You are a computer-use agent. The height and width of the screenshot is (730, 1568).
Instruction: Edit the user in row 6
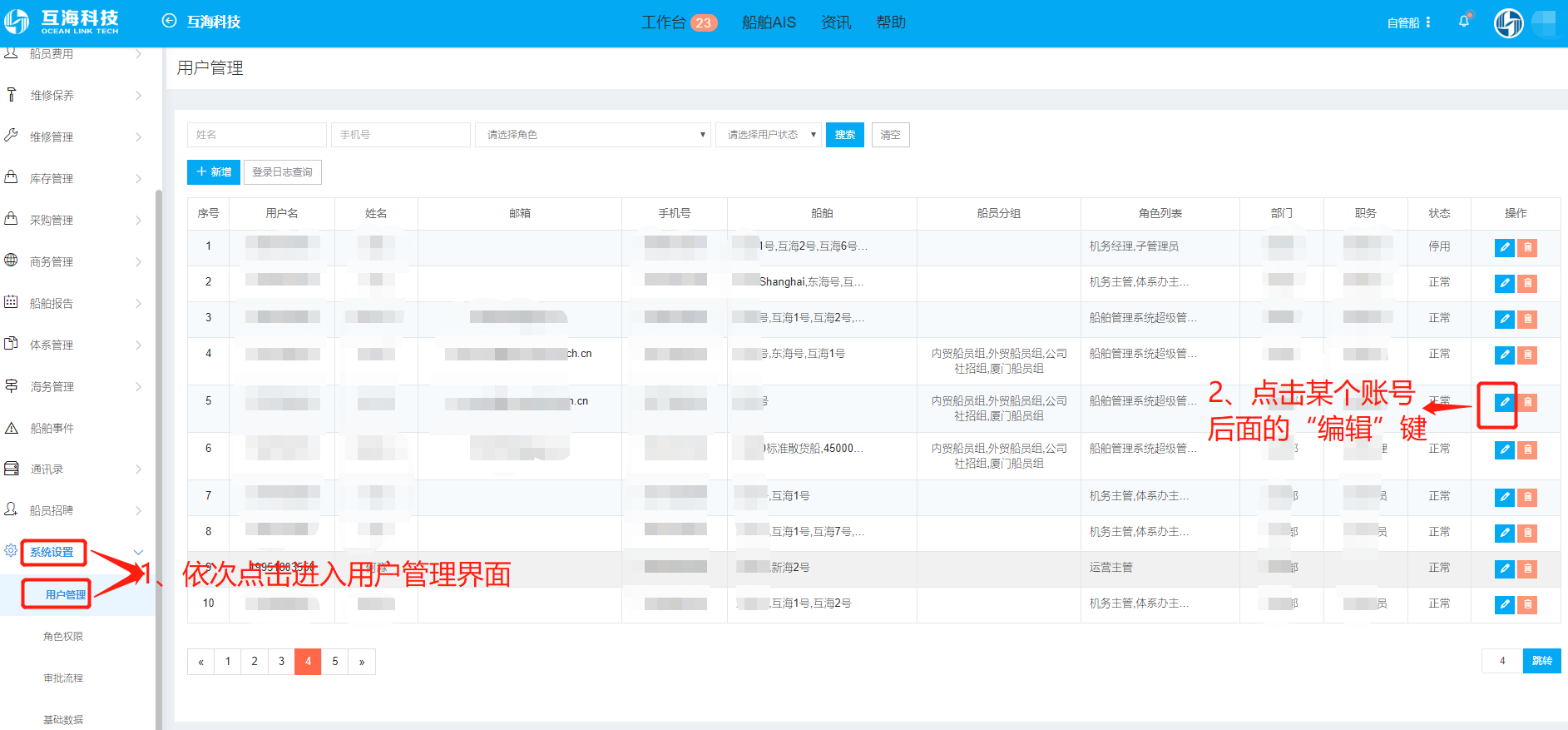click(1504, 449)
